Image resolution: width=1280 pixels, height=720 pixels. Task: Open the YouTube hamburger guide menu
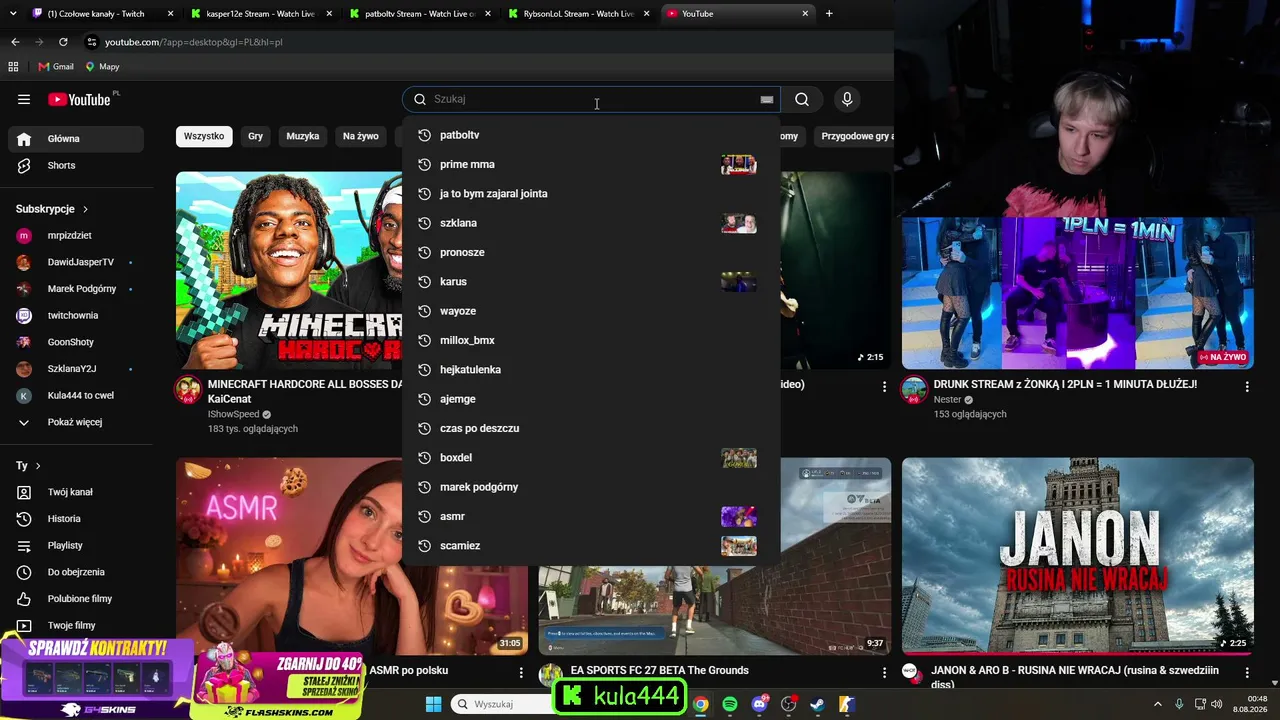click(24, 99)
